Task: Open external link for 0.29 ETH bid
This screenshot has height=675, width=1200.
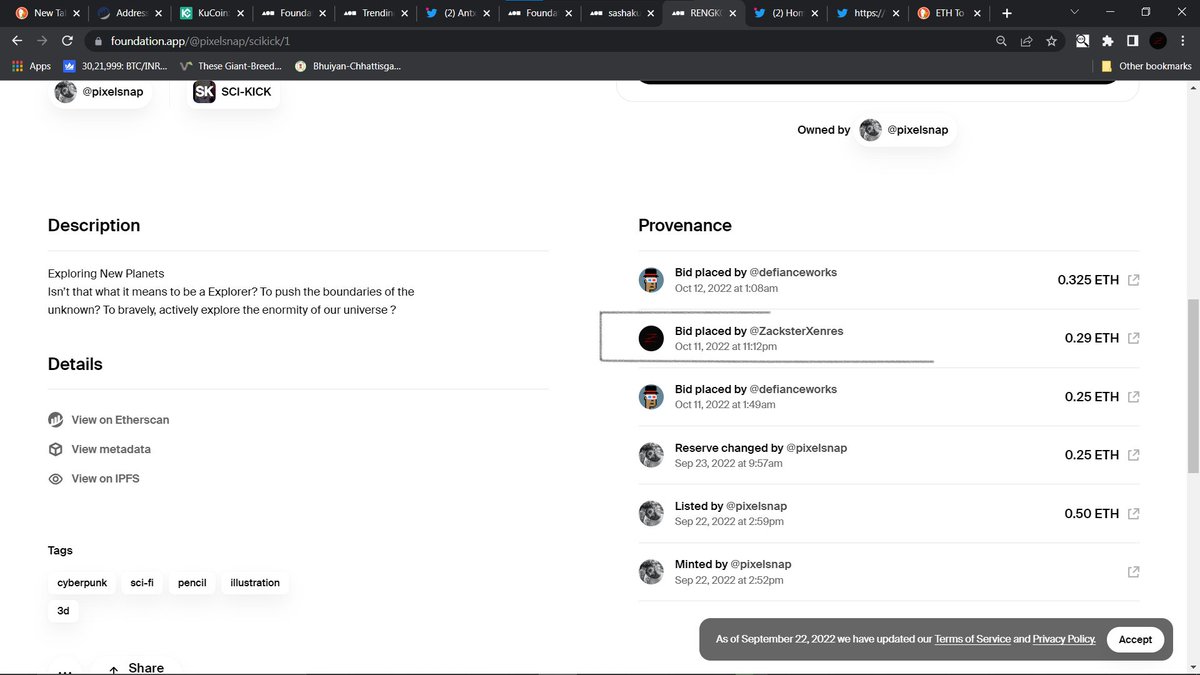Action: coord(1133,338)
